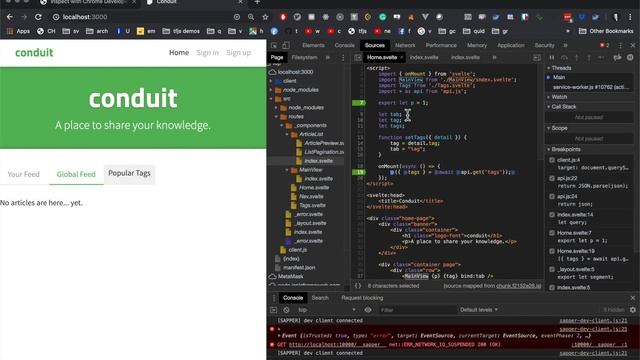Open the Your Feed tab on page

pyautogui.click(x=24, y=174)
